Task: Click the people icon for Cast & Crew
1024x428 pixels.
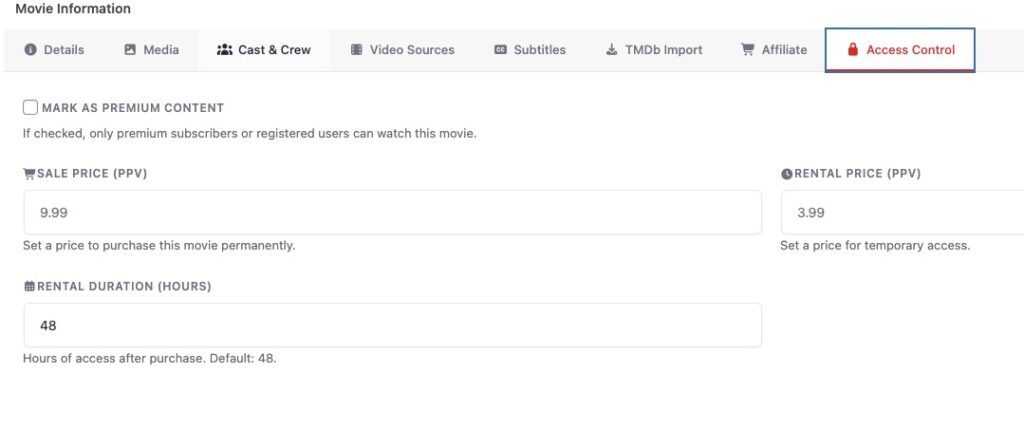Action: (224, 50)
